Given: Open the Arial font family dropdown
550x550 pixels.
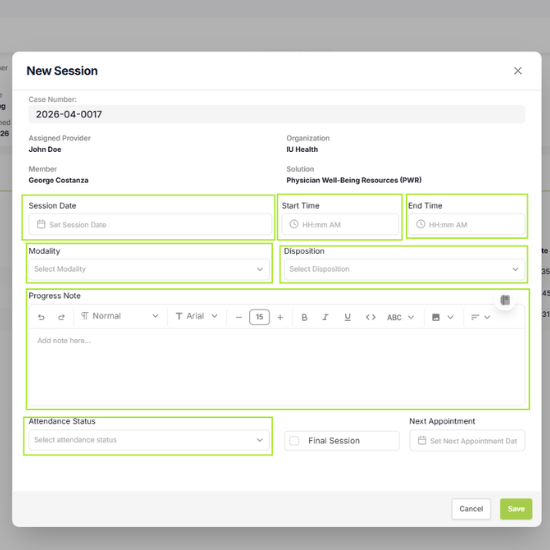Looking at the screenshot, I should tap(196, 316).
